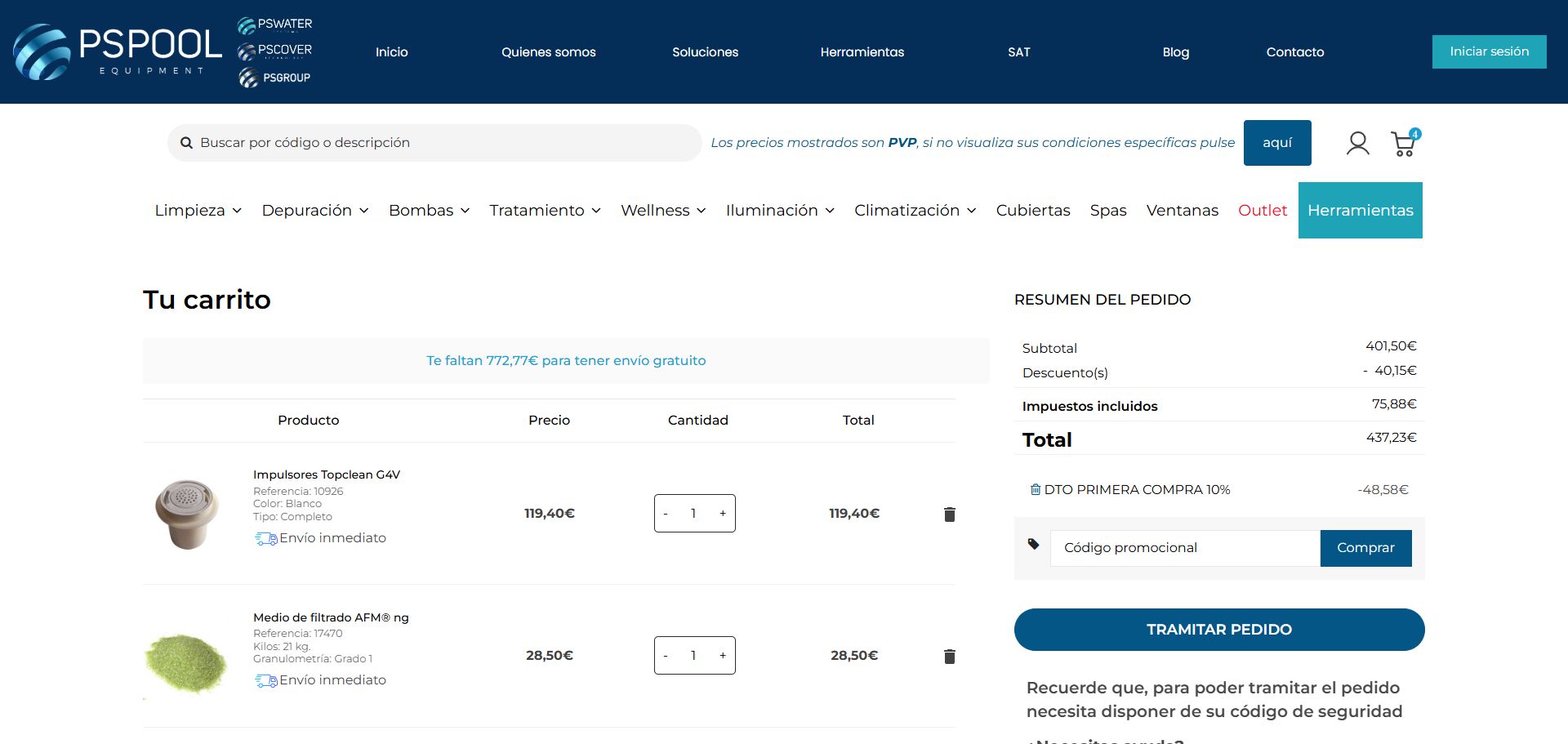Screen dimensions: 1568x744
Task: Open Medio de filtrado AFM® ng product link
Action: coord(331,617)
